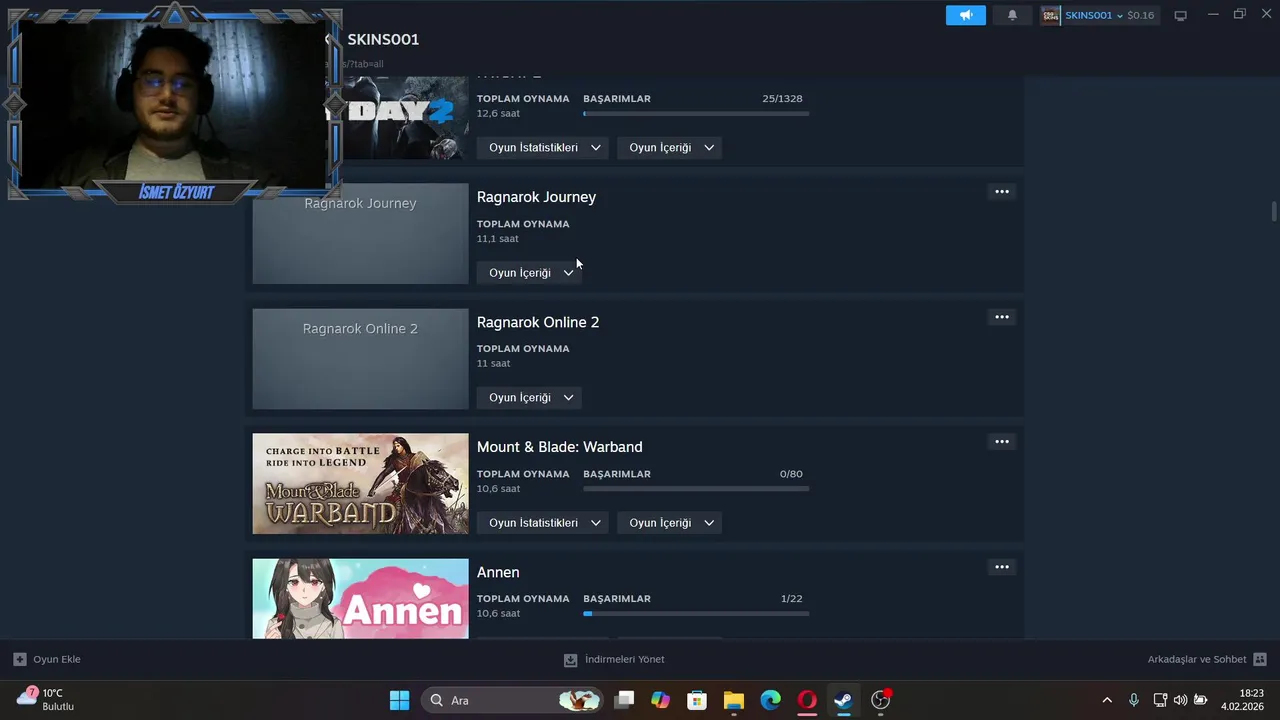Click the Warband achievements progress bar
Image resolution: width=1280 pixels, height=720 pixels.
click(696, 489)
